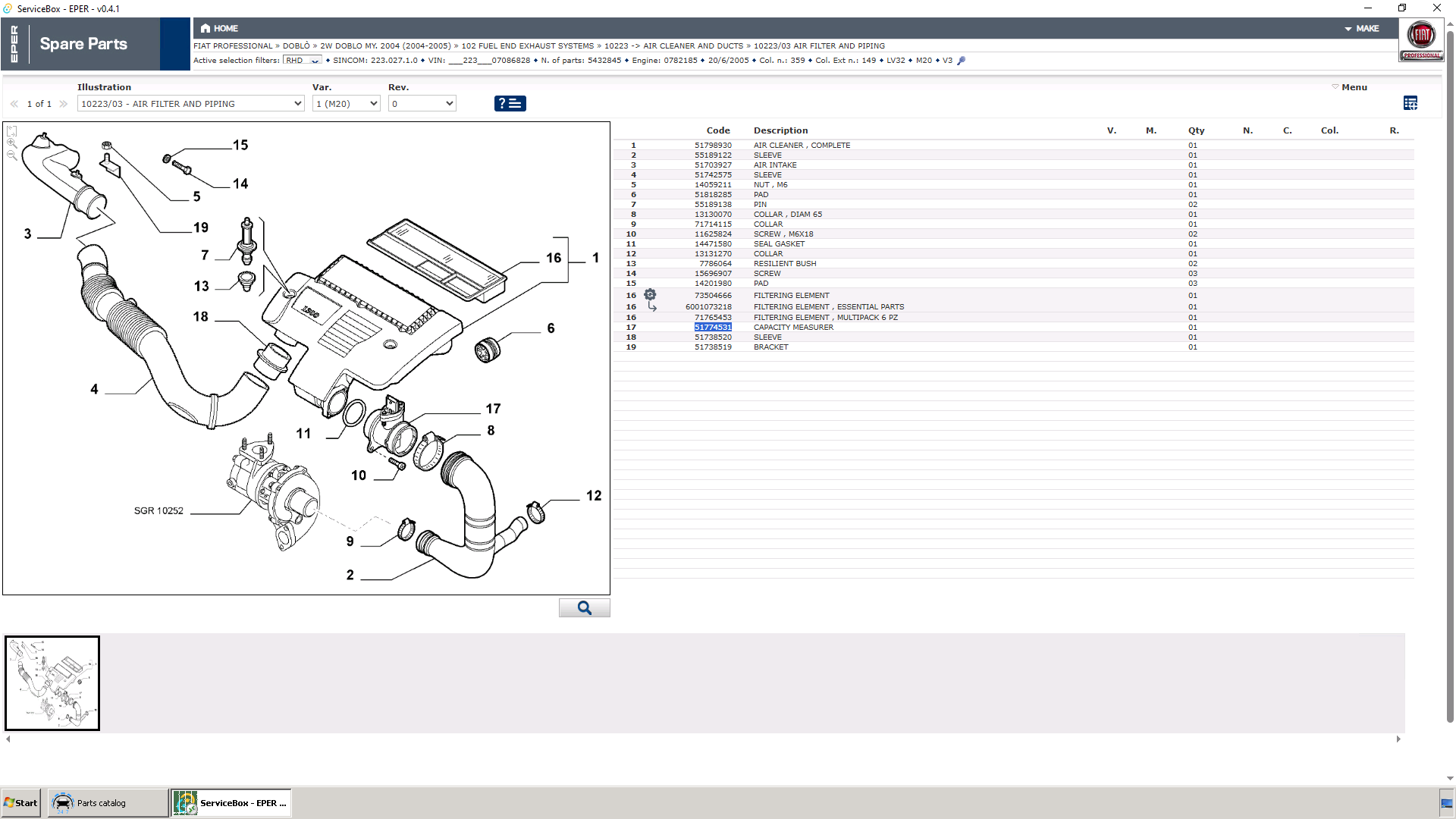Select part code 14059211
Image resolution: width=1456 pixels, height=819 pixels.
tap(713, 185)
